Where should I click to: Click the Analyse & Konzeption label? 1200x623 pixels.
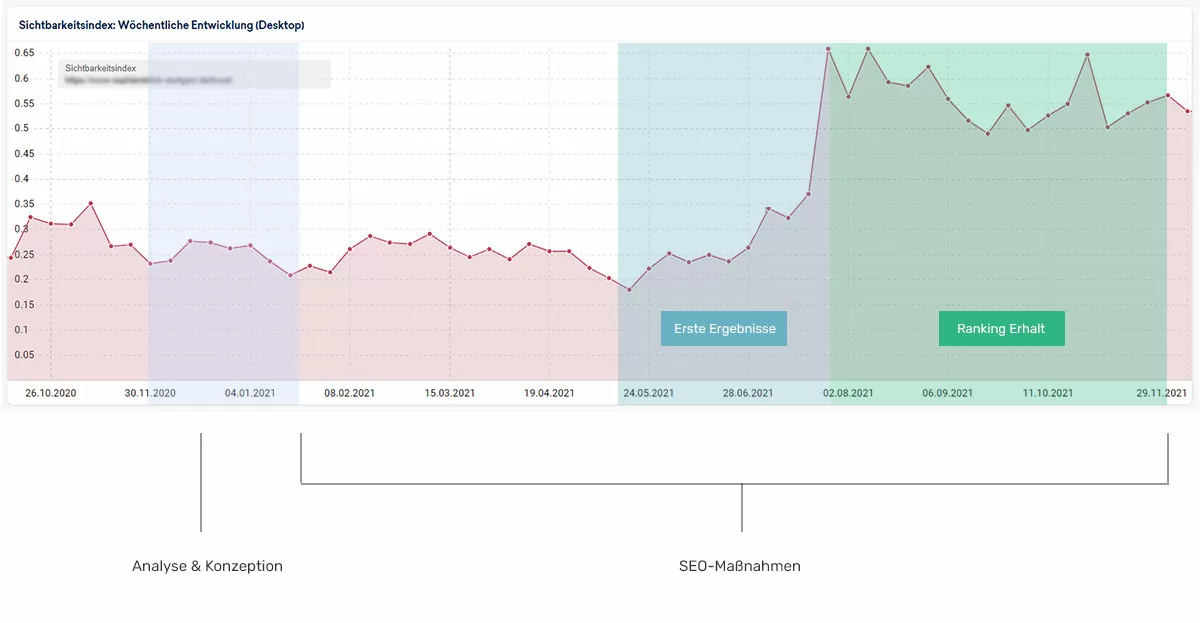click(x=207, y=565)
